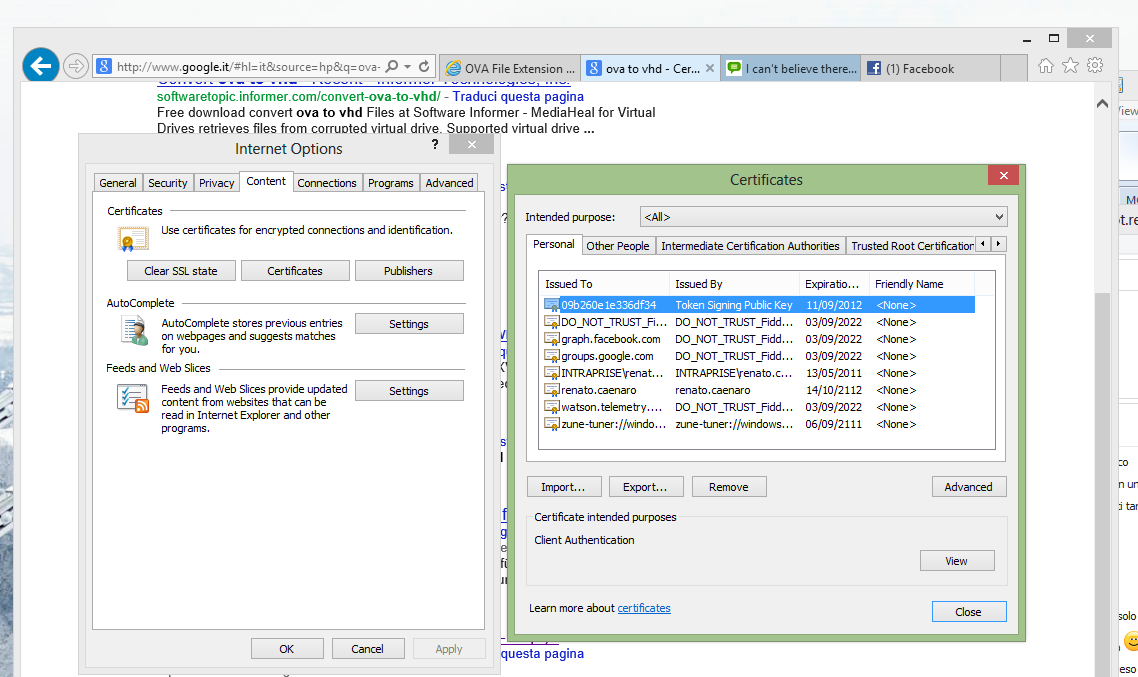This screenshot has width=1138, height=677.
Task: Open AutoComplete Settings button
Action: [409, 324]
